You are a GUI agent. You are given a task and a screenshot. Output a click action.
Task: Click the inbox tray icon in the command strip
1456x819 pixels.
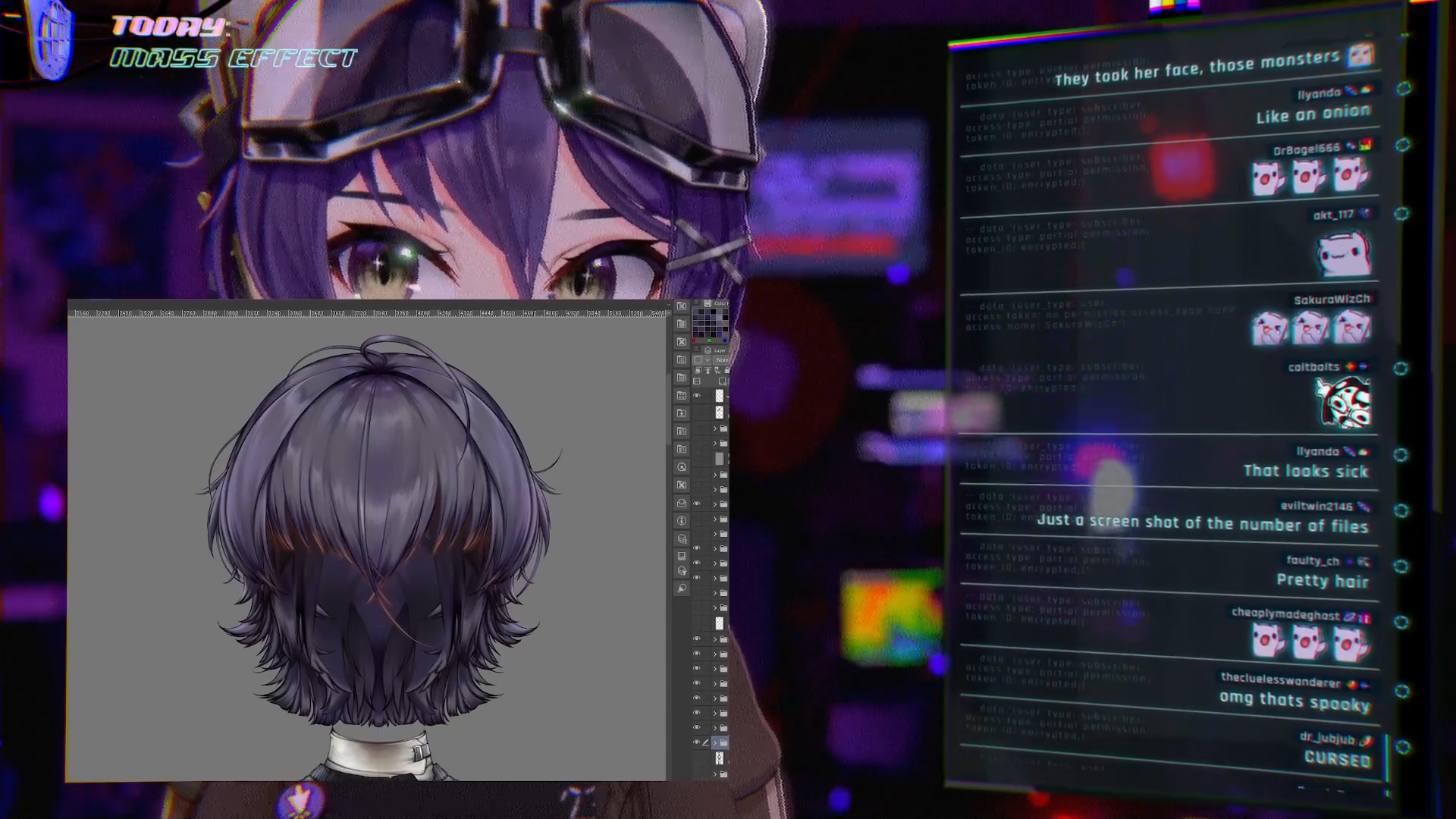[x=682, y=503]
